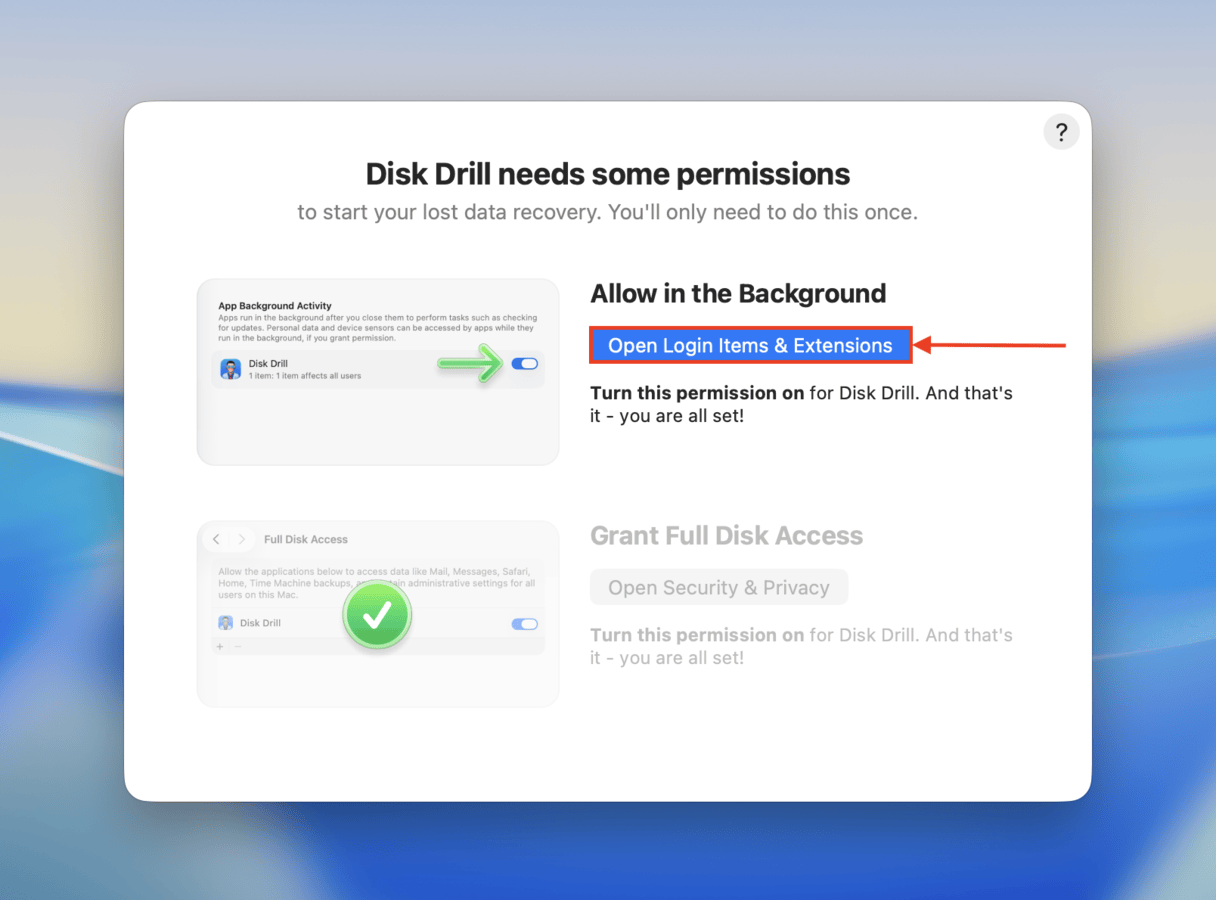
Task: Click the plus icon below the Full Disk Access list
Action: (219, 646)
